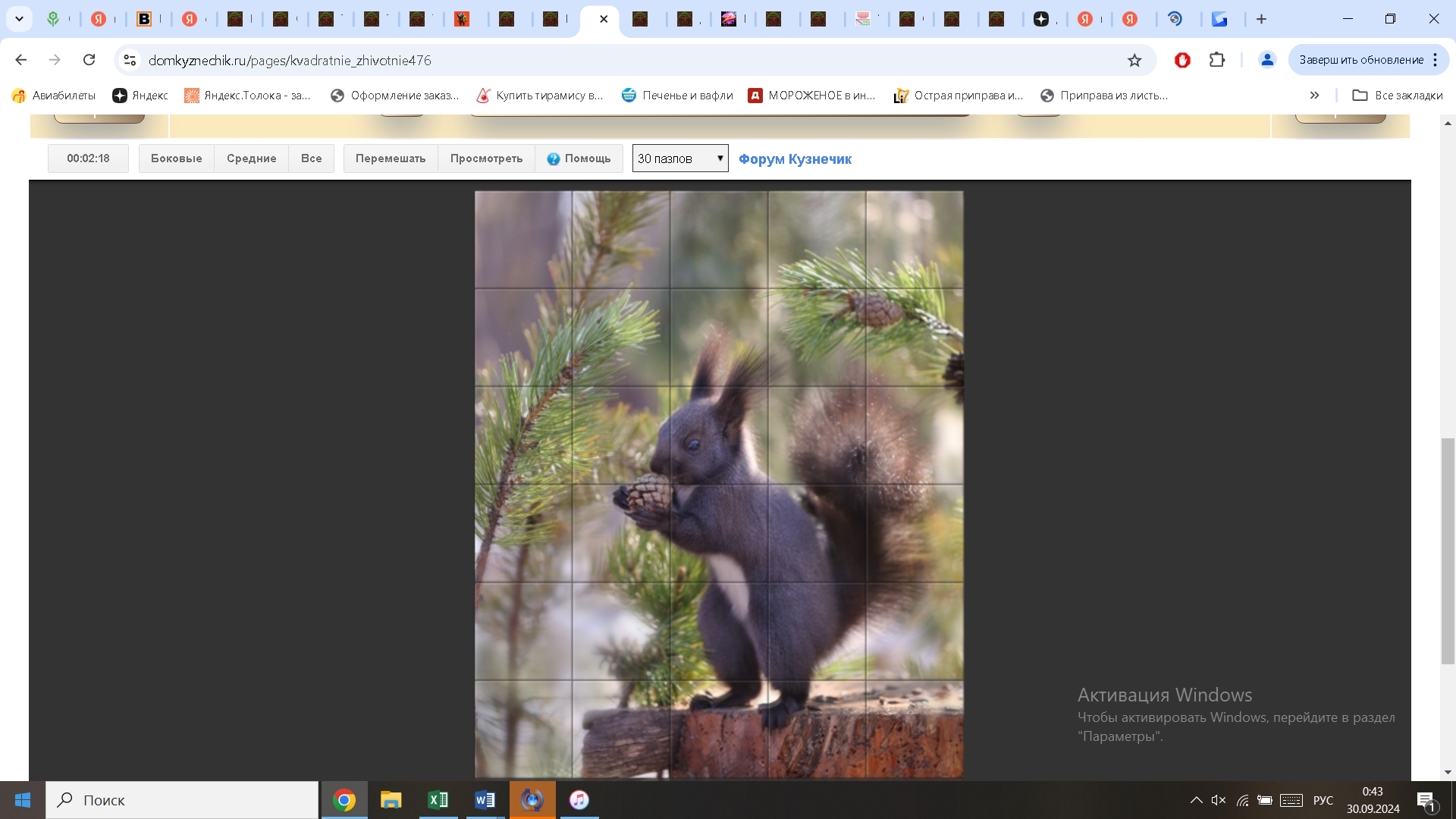Shuffle pieces with Перемешать
Viewport: 1456px width, 819px height.
(391, 158)
